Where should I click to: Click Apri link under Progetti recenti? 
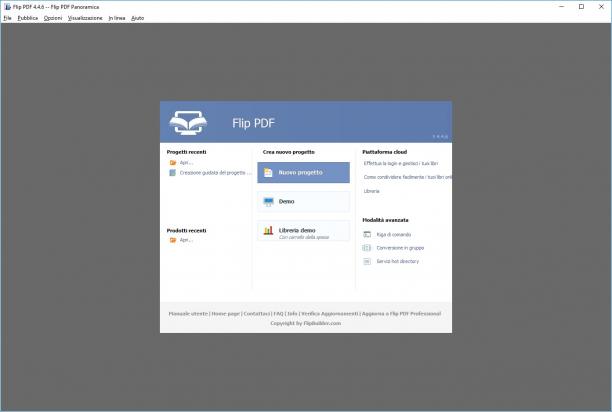(x=186, y=163)
